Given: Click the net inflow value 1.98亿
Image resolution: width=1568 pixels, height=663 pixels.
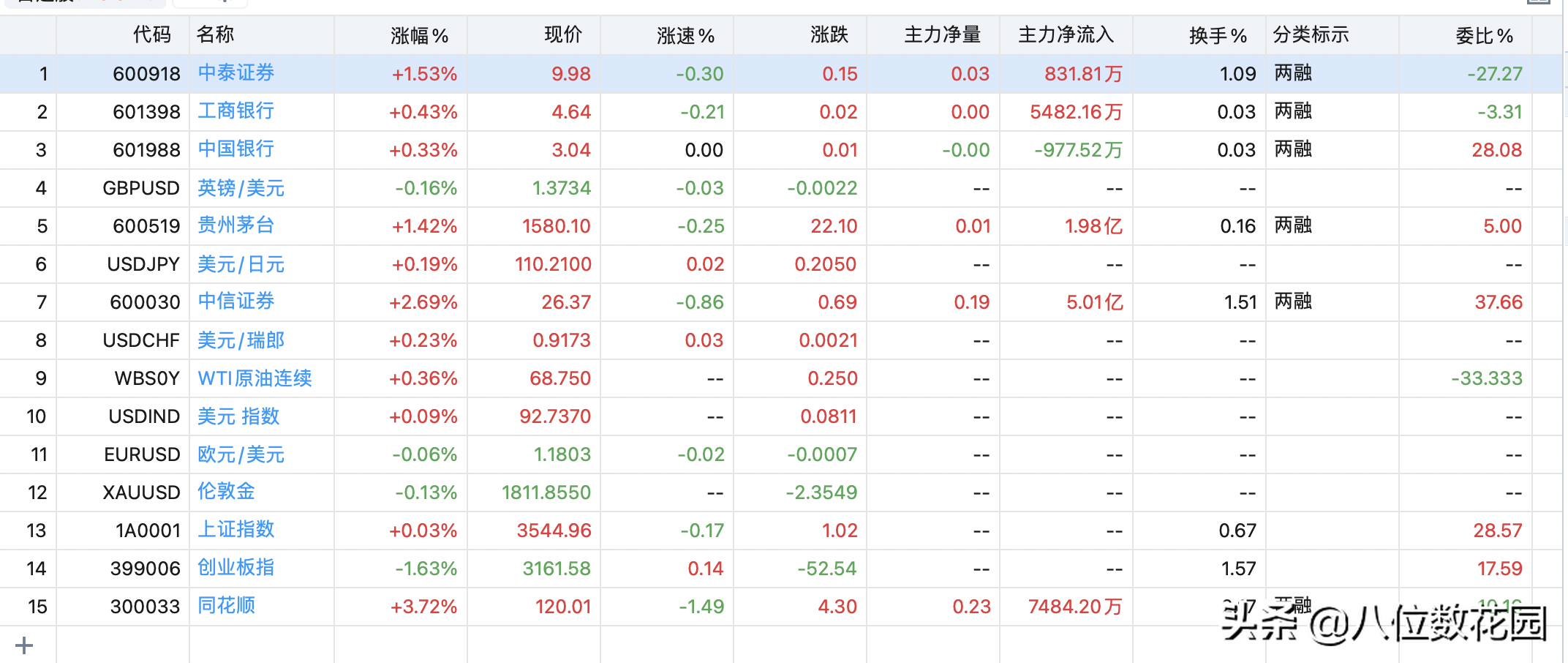Looking at the screenshot, I should (1093, 226).
